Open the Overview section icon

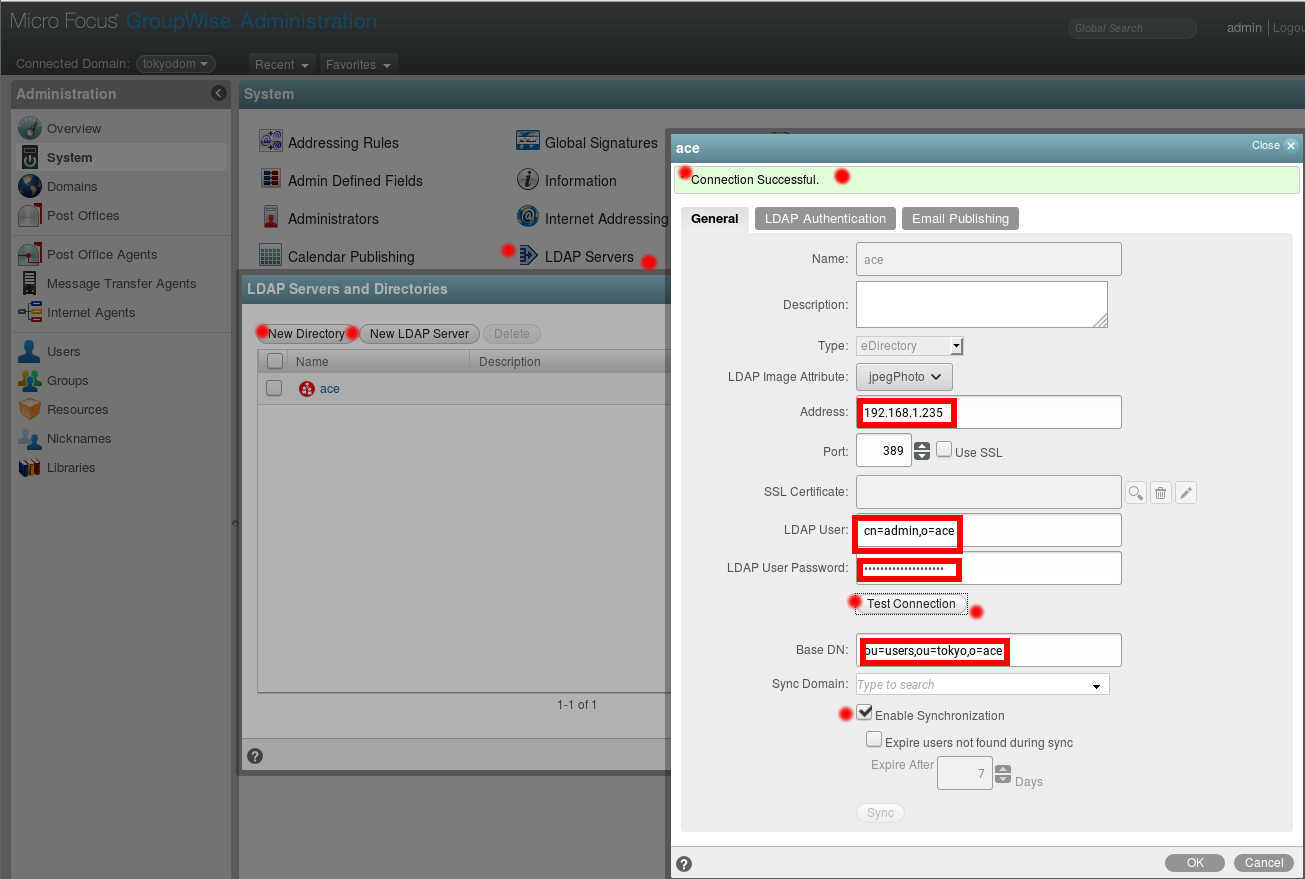pyautogui.click(x=30, y=128)
